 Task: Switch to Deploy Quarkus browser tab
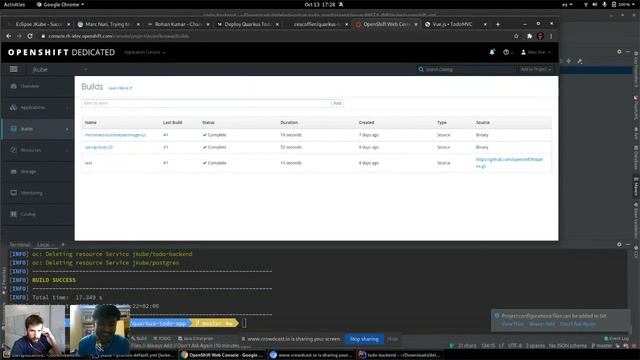click(247, 24)
